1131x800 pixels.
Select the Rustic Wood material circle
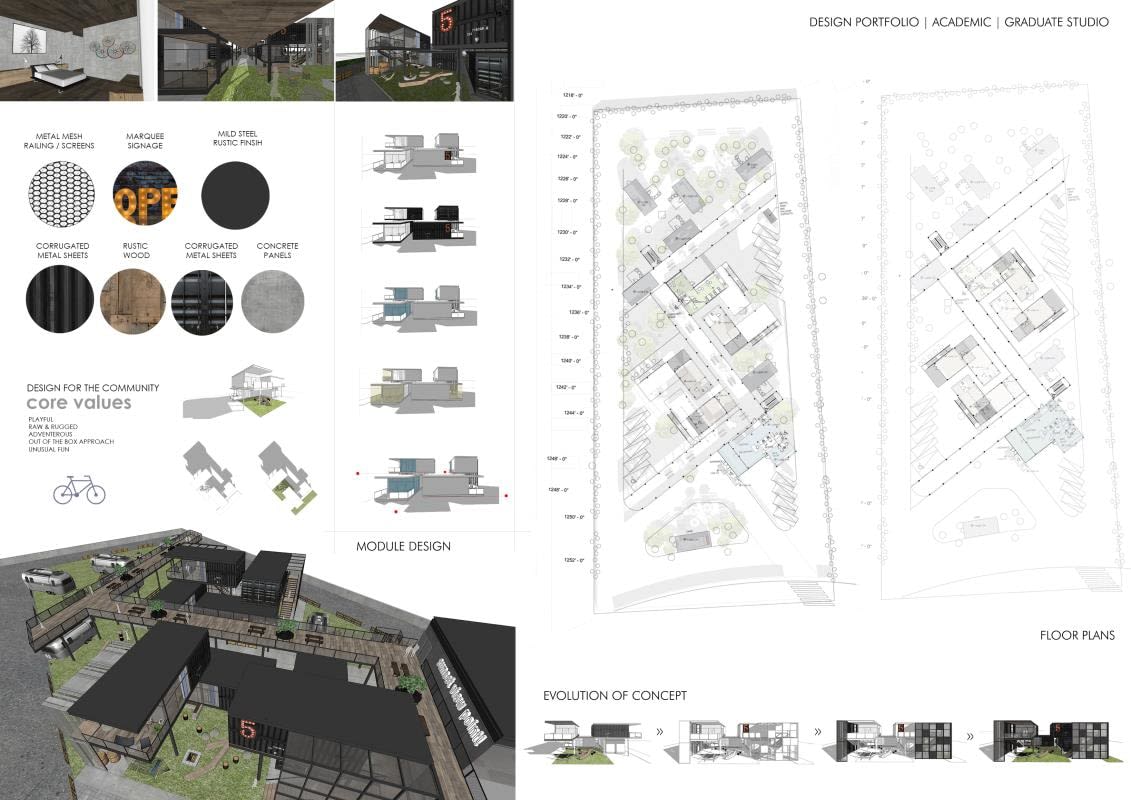click(132, 301)
